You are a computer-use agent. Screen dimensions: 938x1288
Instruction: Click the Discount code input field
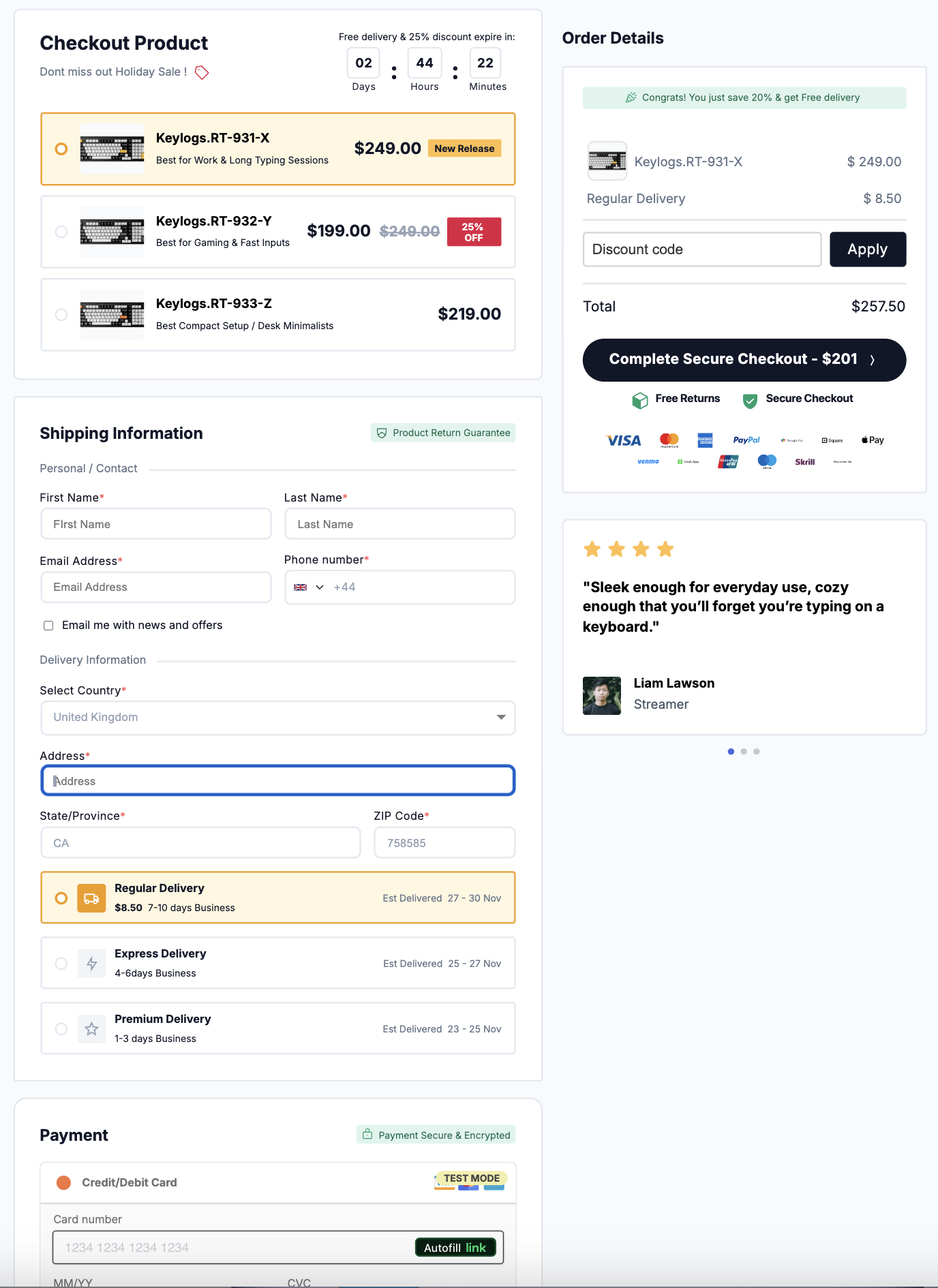[x=701, y=249]
